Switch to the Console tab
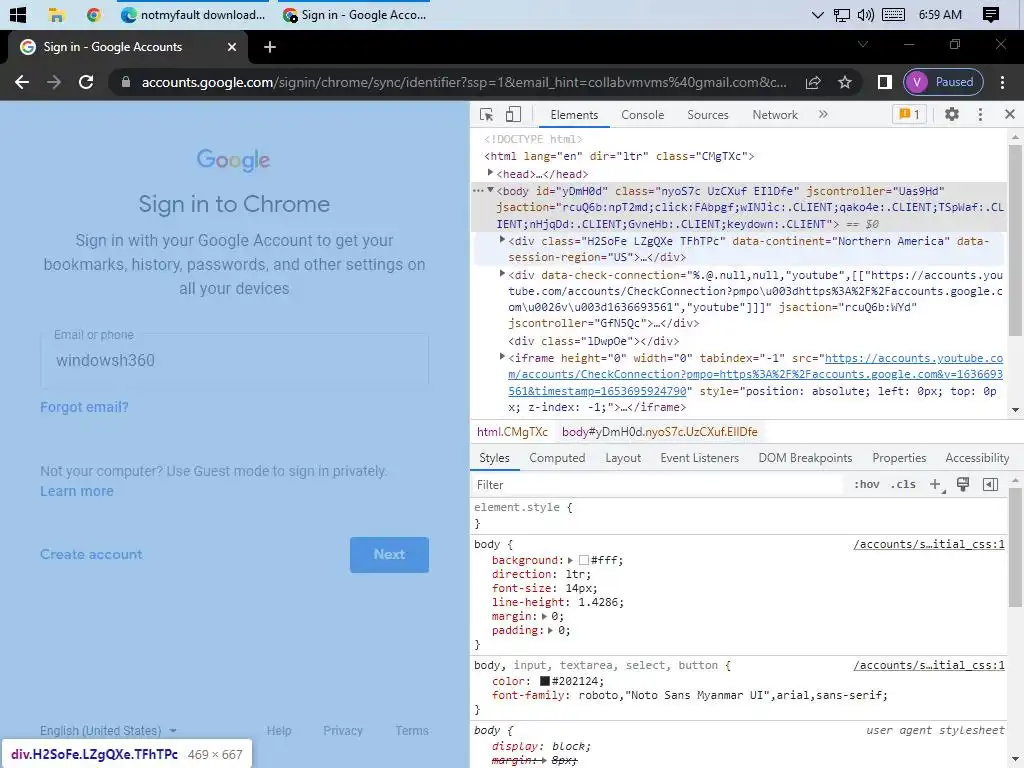Image resolution: width=1024 pixels, height=768 pixels. pos(643,115)
